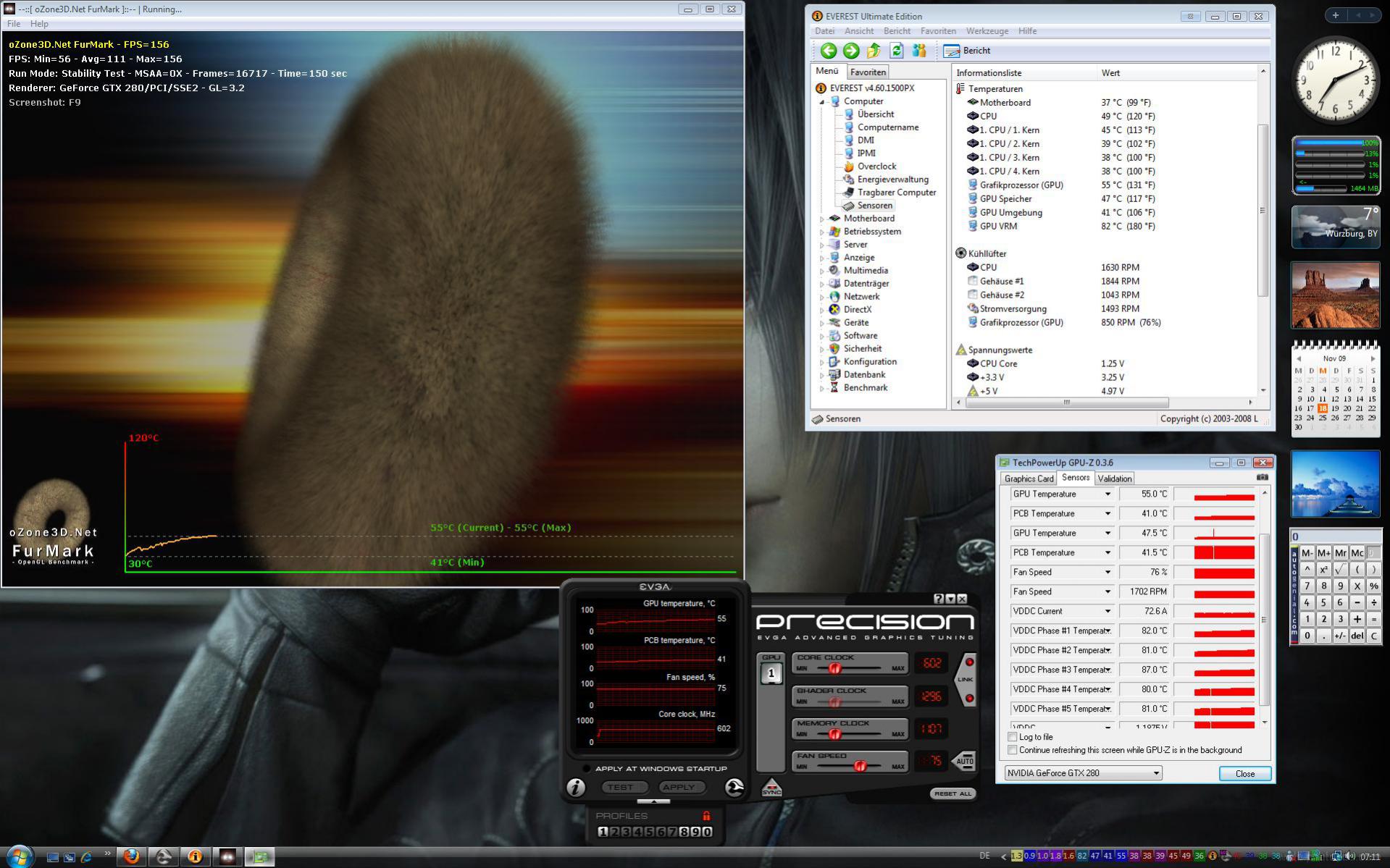The width and height of the screenshot is (1390, 868).
Task: Click the calculator gadget display field
Action: click(x=1336, y=536)
